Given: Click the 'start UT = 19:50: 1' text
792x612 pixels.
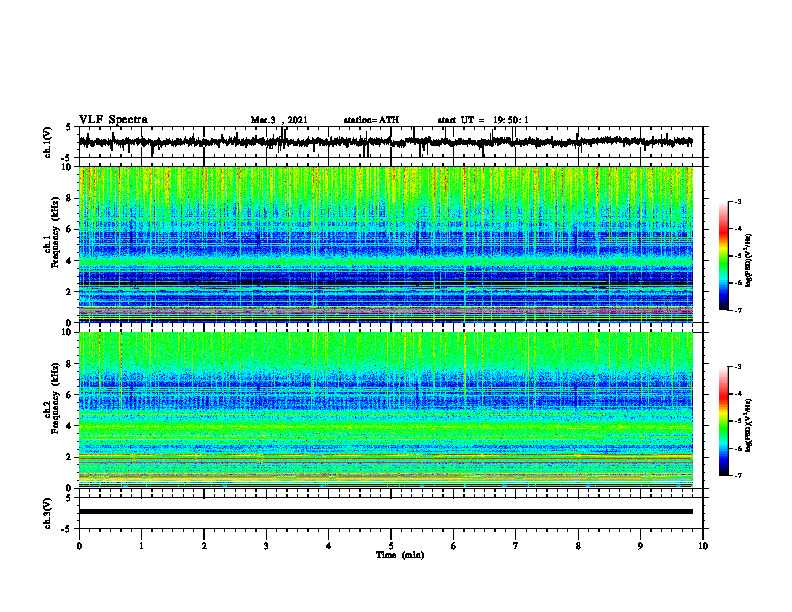Looking at the screenshot, I should tap(483, 120).
